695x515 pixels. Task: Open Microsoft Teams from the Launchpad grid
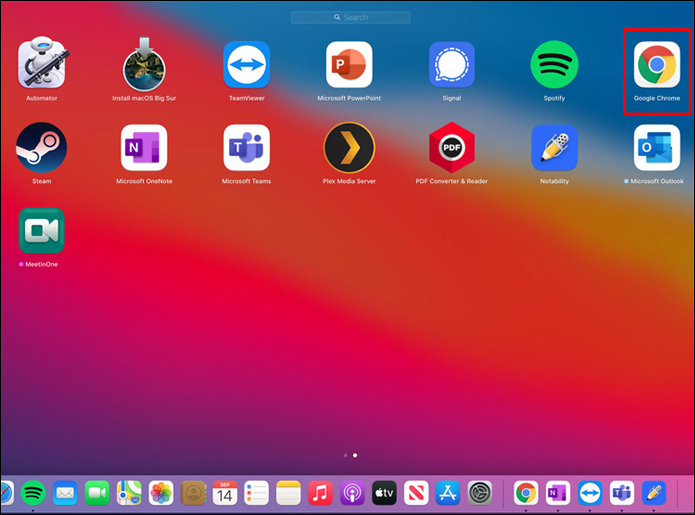247,148
